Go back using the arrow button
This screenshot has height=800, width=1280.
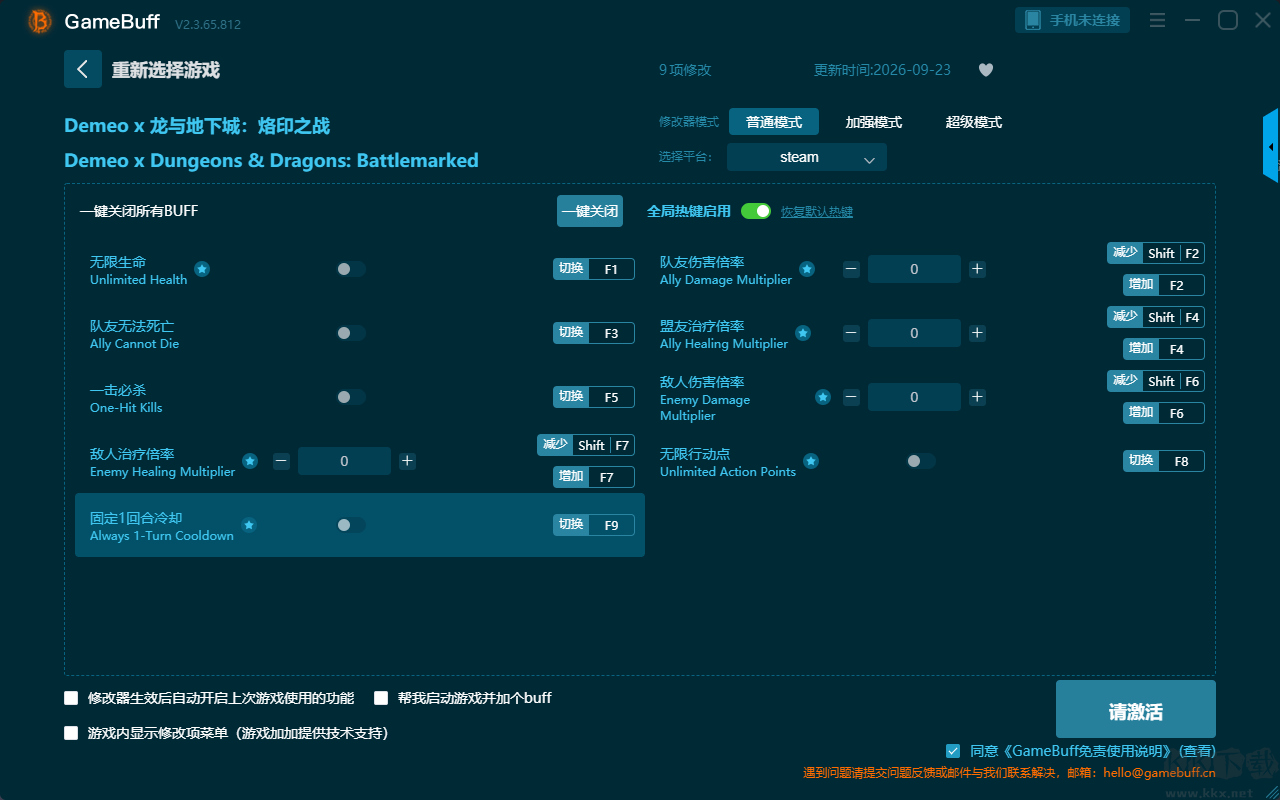pyautogui.click(x=83, y=69)
